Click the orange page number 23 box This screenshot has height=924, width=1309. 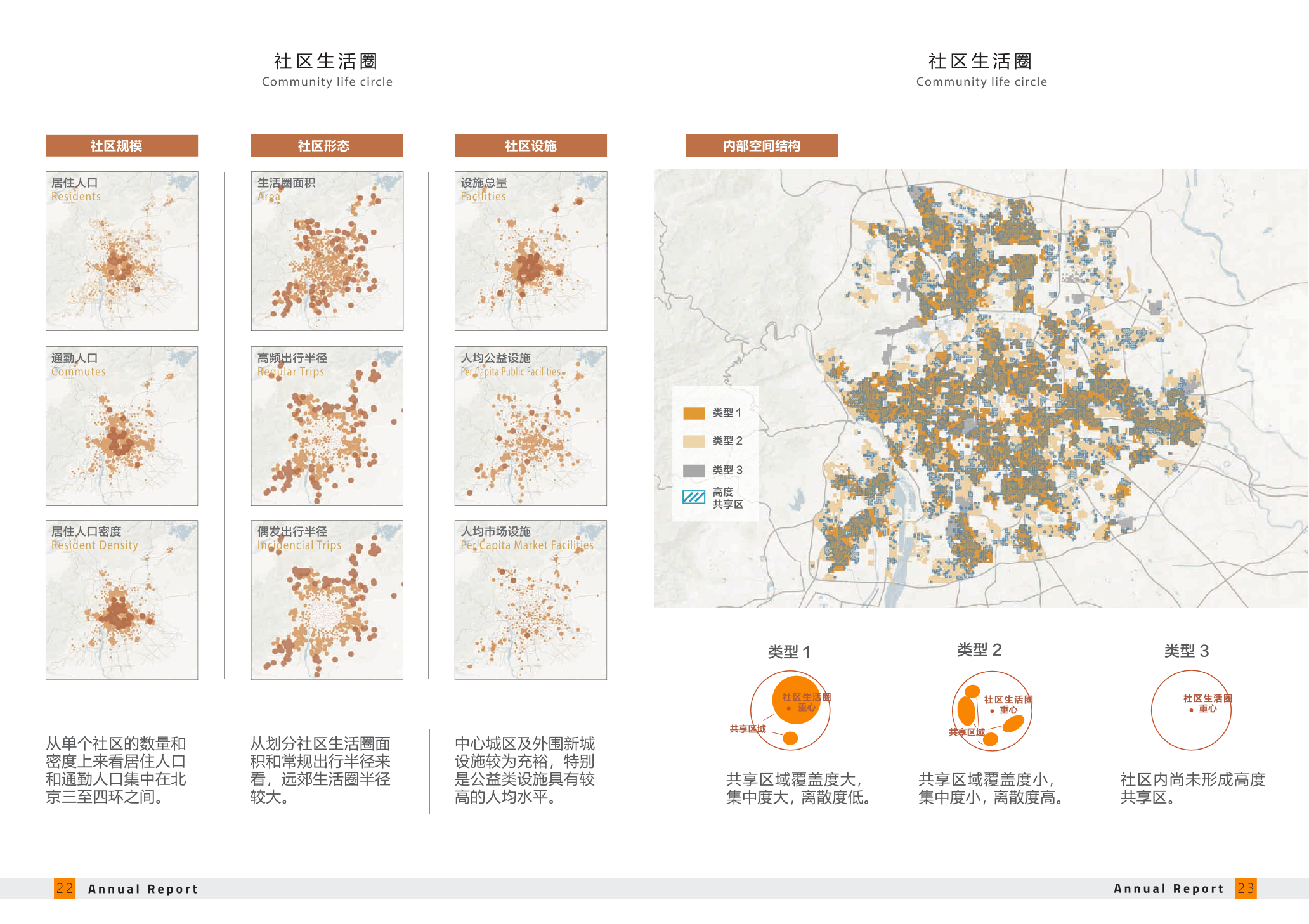coord(1246,888)
